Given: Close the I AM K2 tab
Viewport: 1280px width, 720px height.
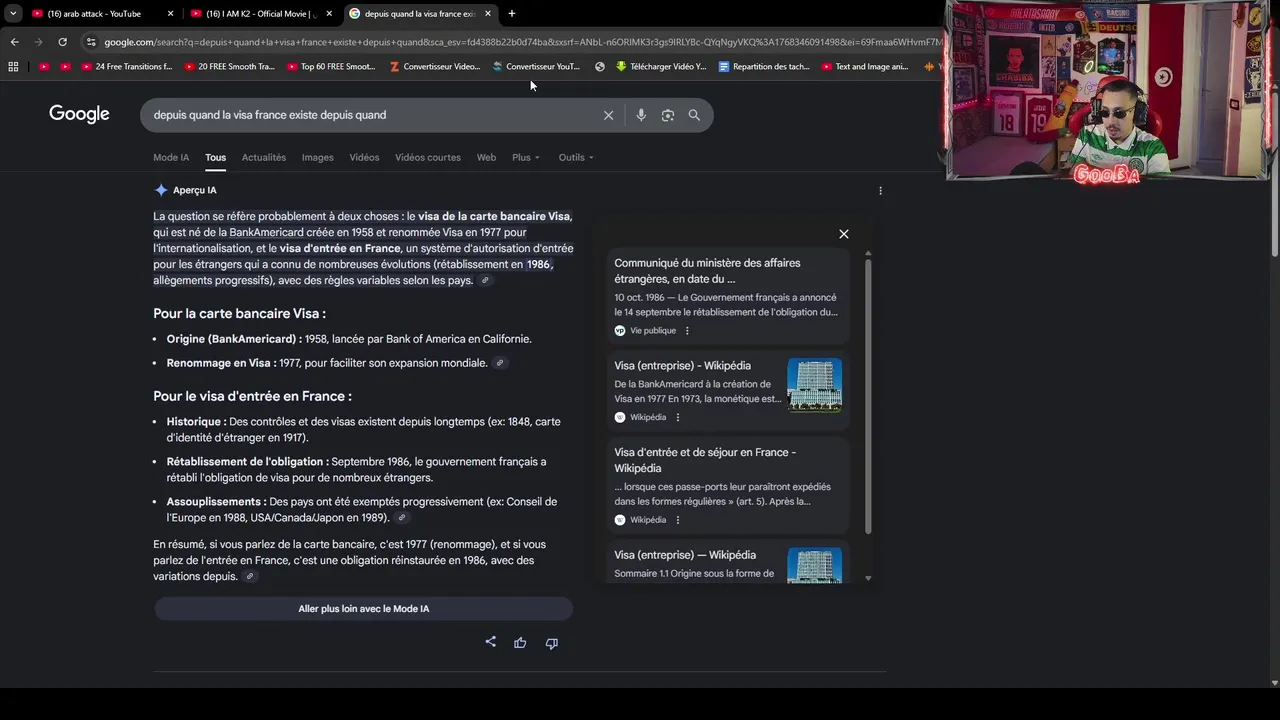Looking at the screenshot, I should (x=329, y=14).
